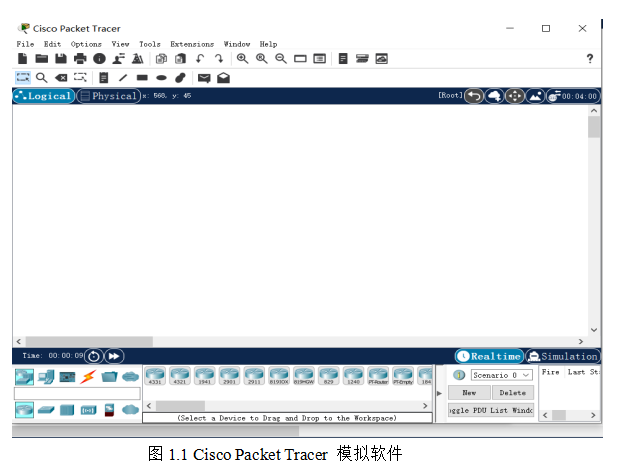
Task: Pick the PT-Router device
Action: click(378, 376)
